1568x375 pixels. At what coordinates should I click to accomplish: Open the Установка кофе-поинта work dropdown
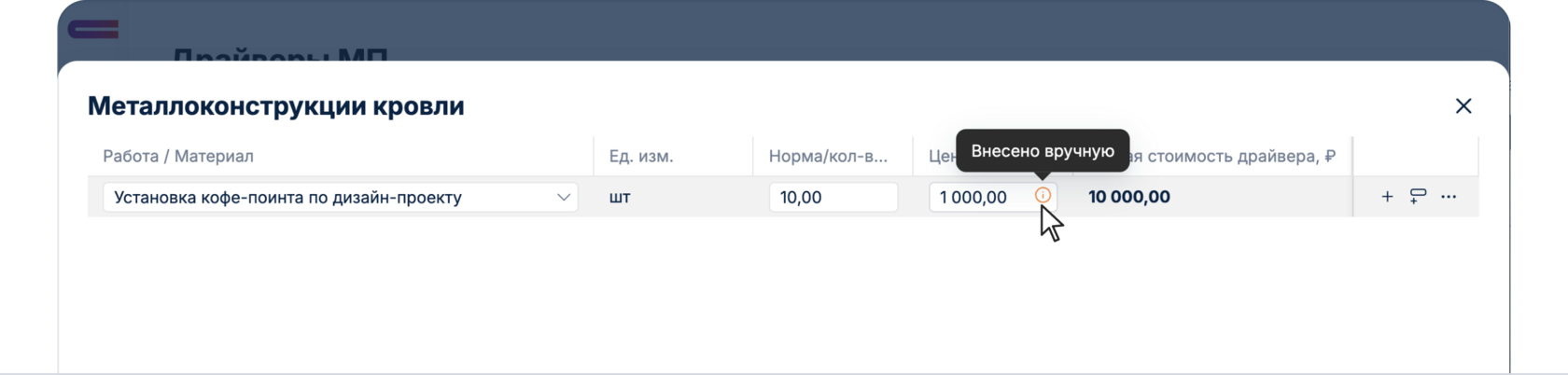(x=327, y=198)
